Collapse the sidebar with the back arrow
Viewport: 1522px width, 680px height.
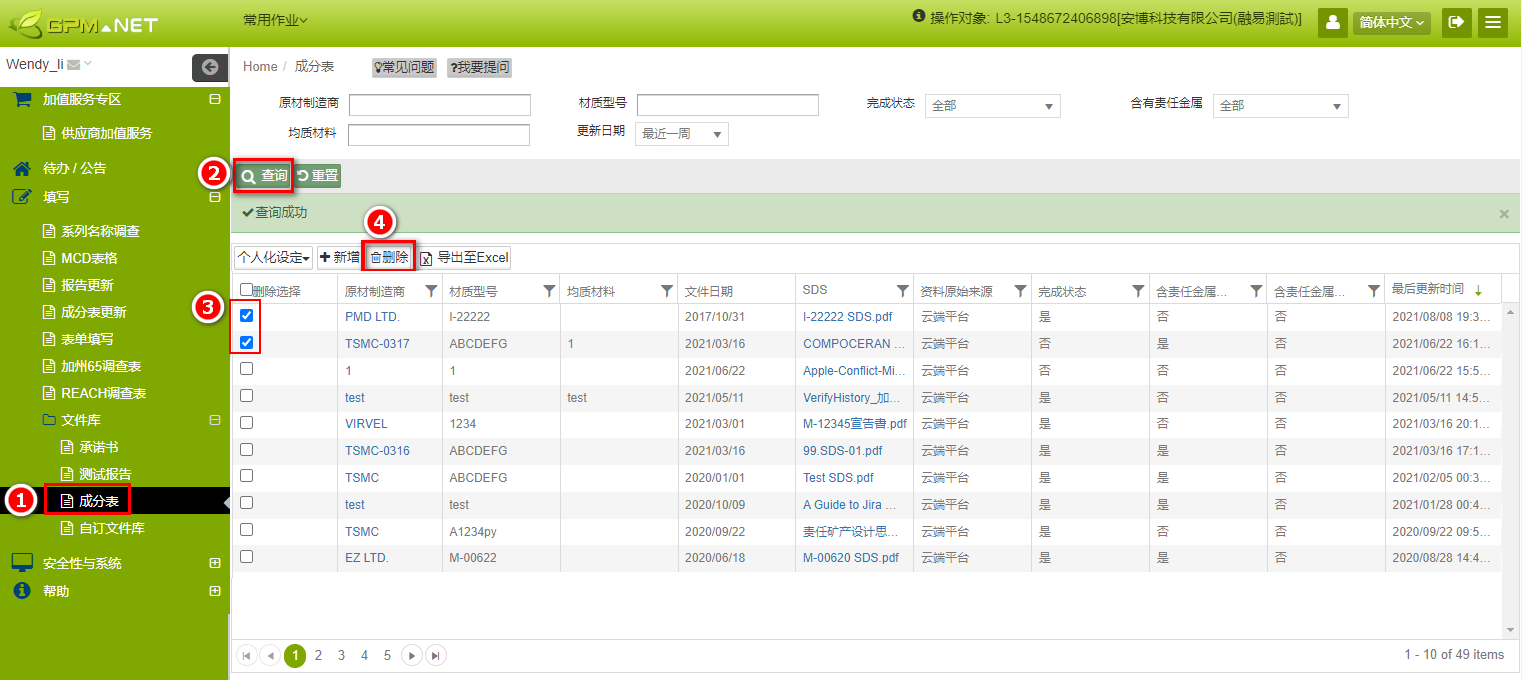click(x=209, y=67)
